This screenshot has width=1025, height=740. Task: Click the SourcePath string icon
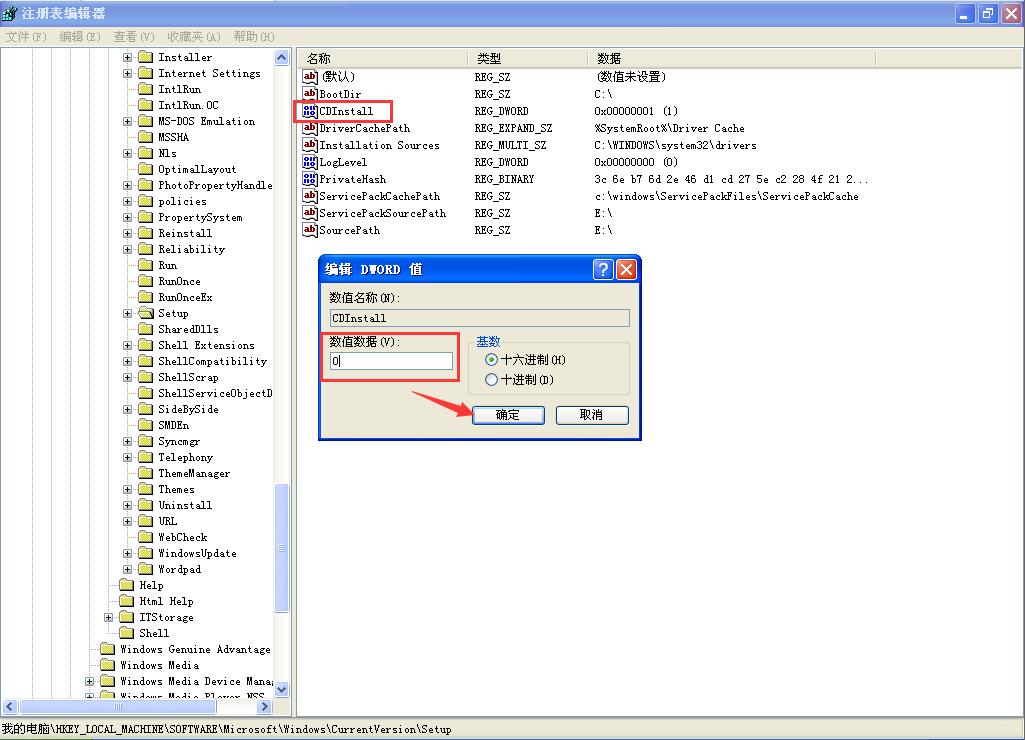[310, 230]
